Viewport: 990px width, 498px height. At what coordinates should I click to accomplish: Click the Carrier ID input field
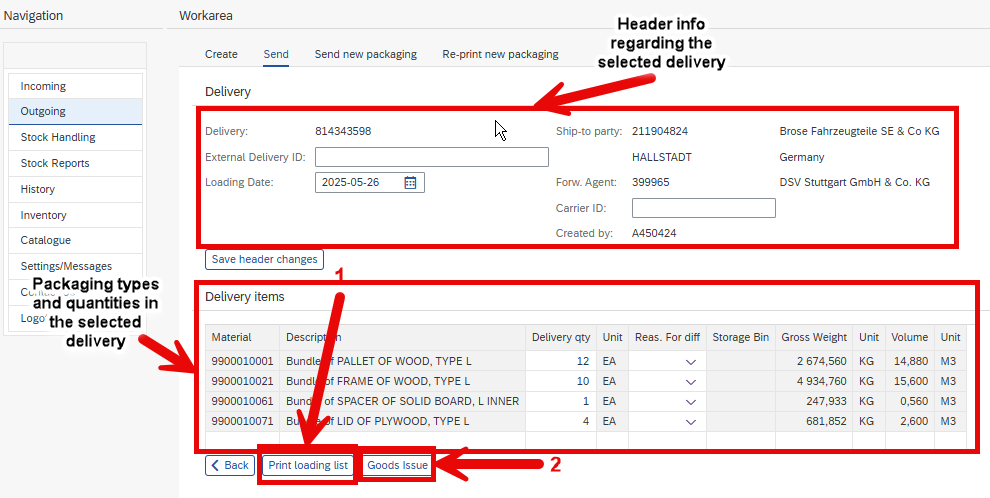tap(703, 208)
